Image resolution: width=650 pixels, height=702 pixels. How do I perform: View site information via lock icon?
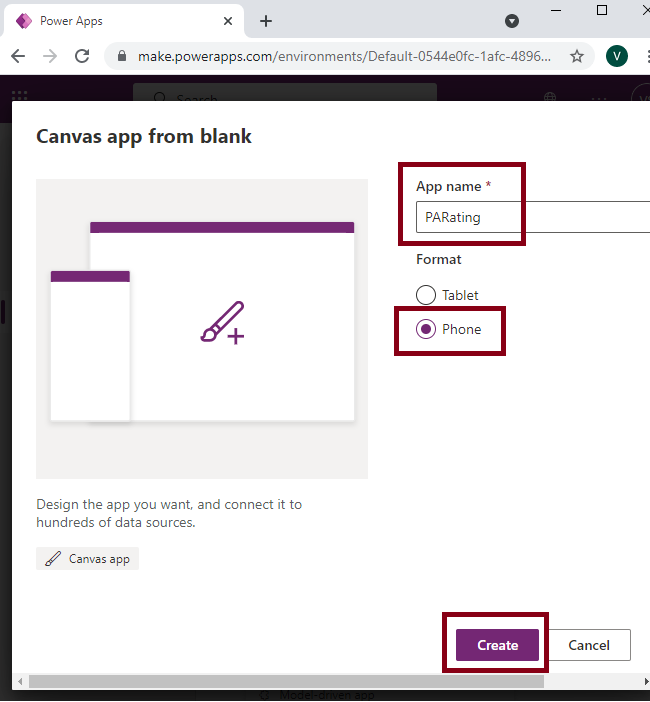(x=123, y=56)
